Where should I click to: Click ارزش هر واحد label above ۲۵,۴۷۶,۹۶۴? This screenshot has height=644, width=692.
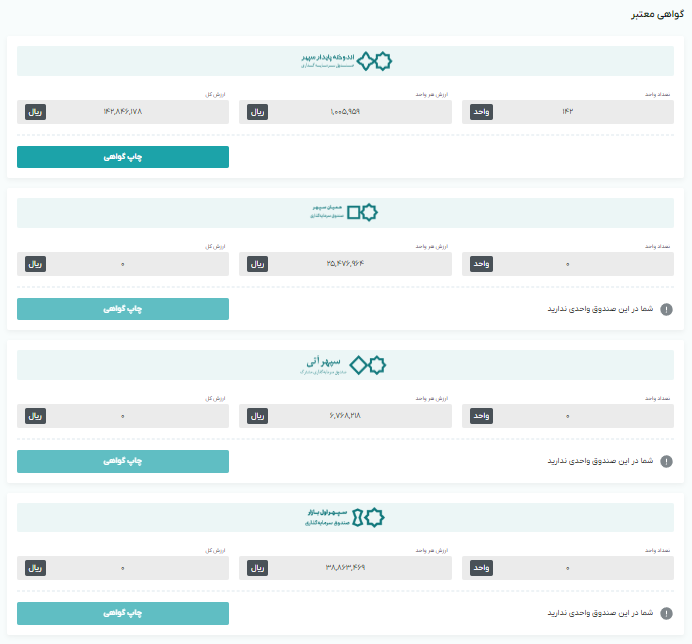[432, 246]
